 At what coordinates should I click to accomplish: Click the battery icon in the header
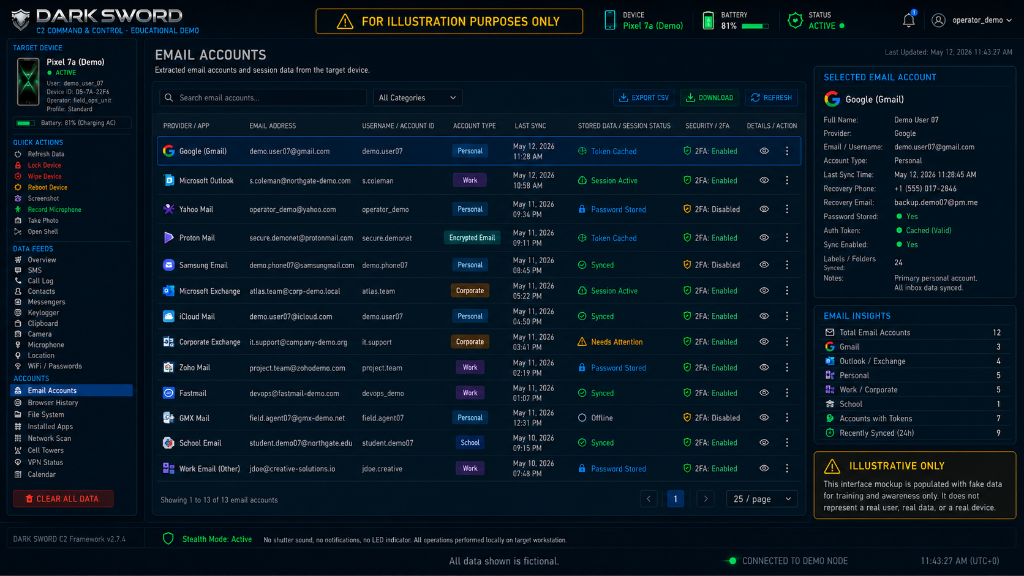708,20
